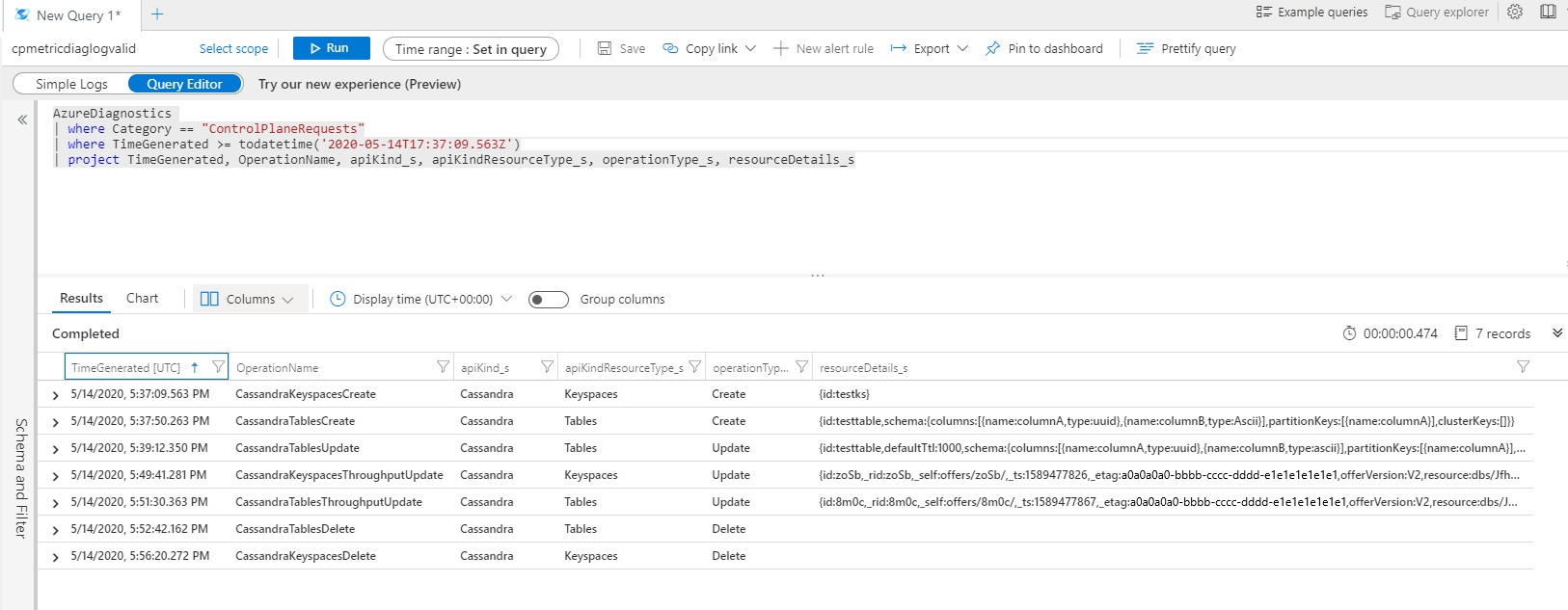Filter the apiKind_s column
The image size is (1568, 610).
(547, 367)
